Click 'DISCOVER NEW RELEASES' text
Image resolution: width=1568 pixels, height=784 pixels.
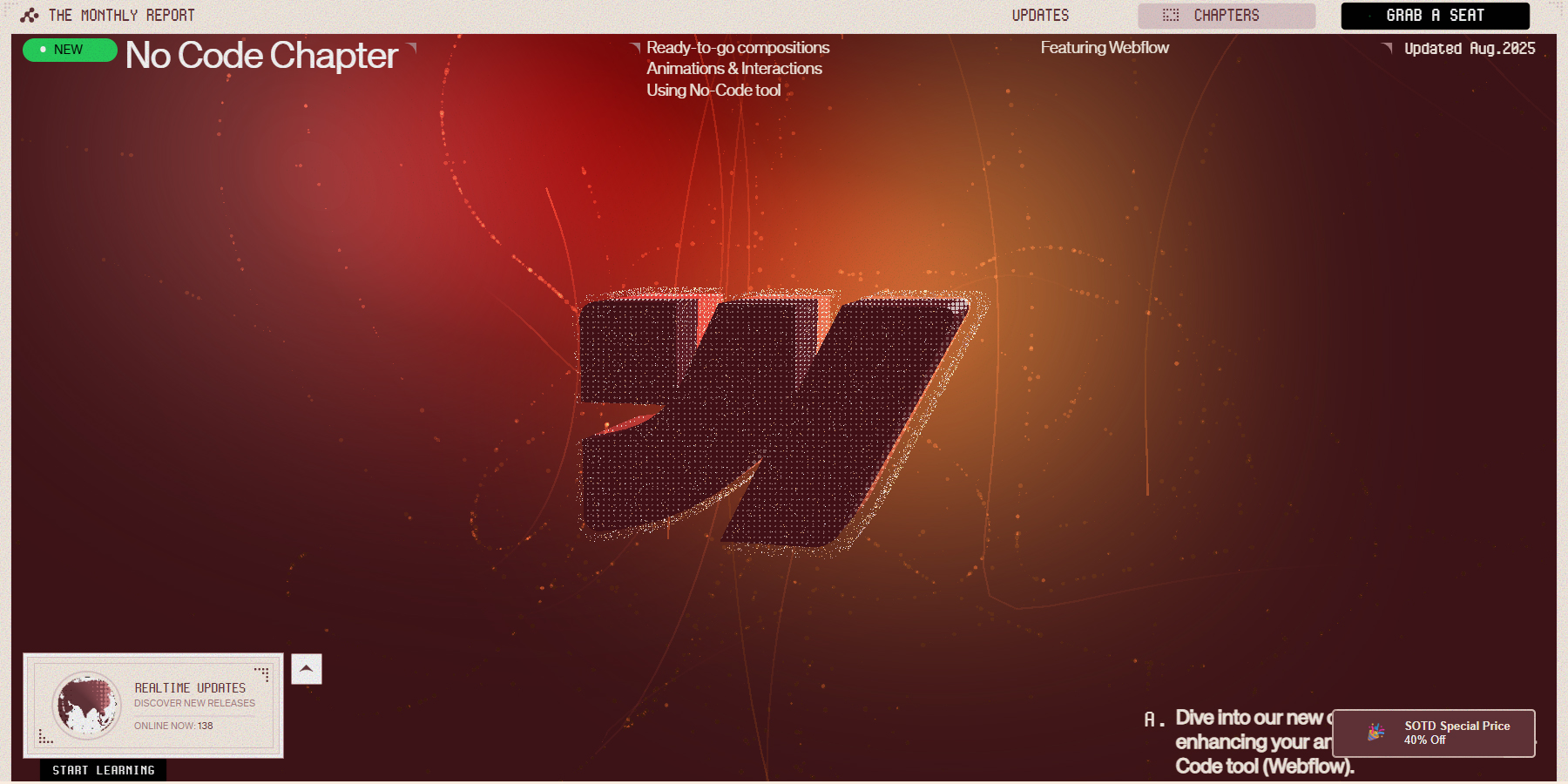click(x=194, y=703)
